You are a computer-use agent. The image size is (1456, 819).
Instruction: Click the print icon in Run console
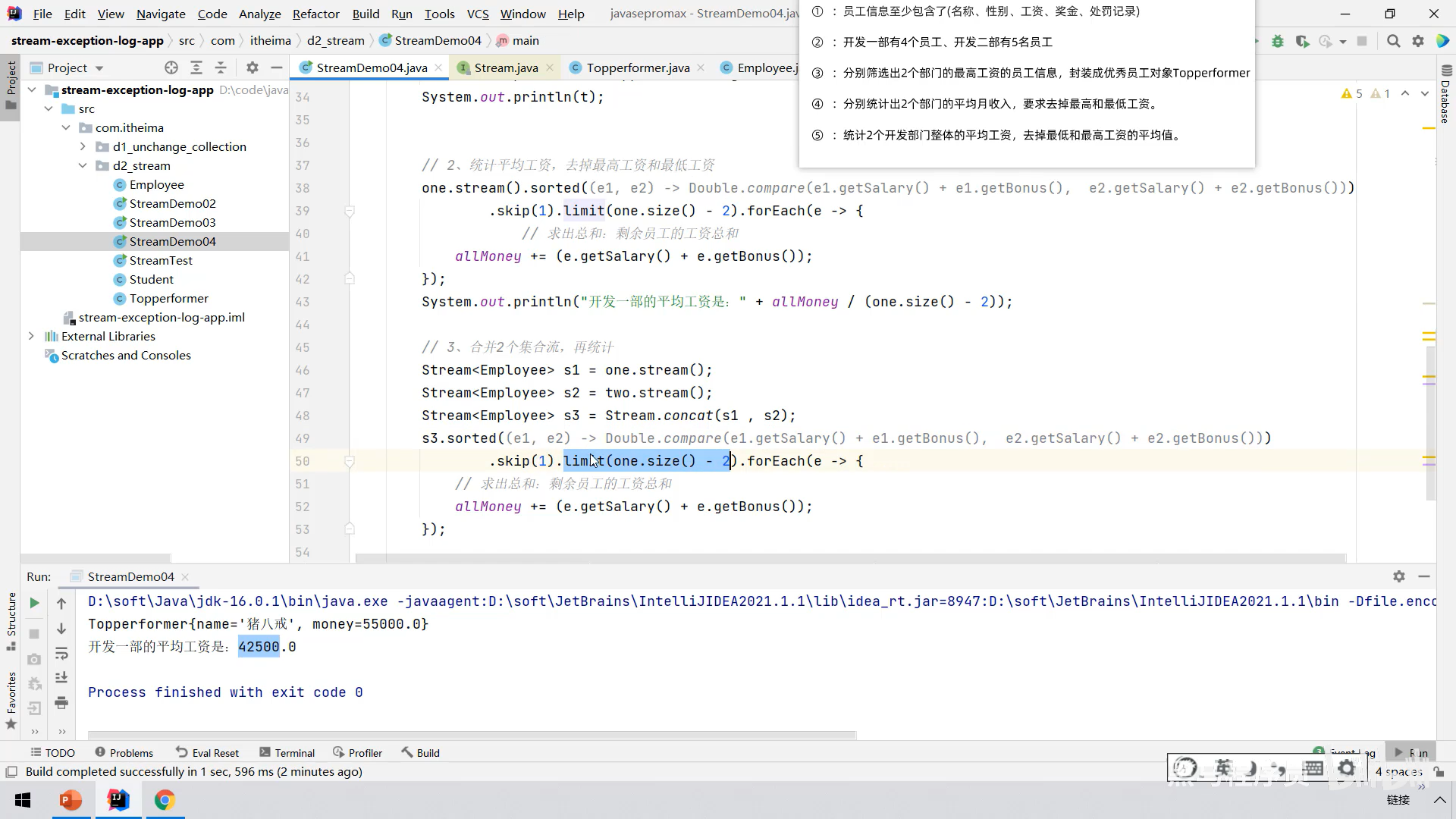click(61, 702)
